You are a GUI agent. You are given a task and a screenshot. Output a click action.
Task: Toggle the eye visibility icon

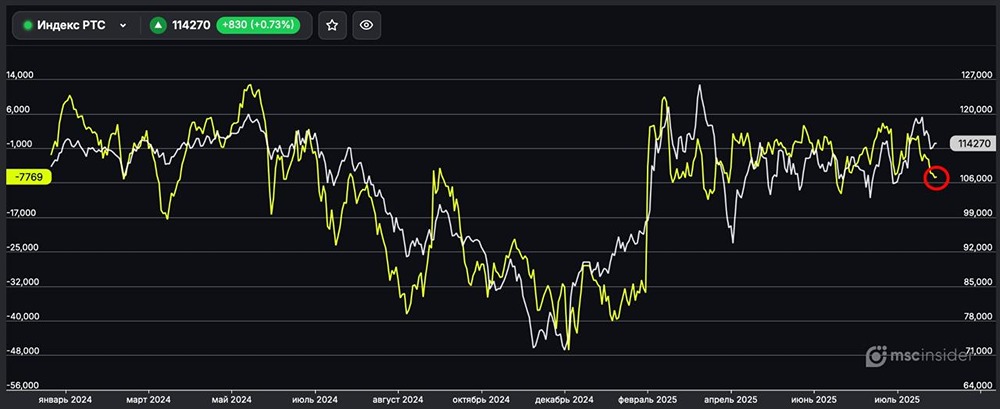tap(366, 25)
